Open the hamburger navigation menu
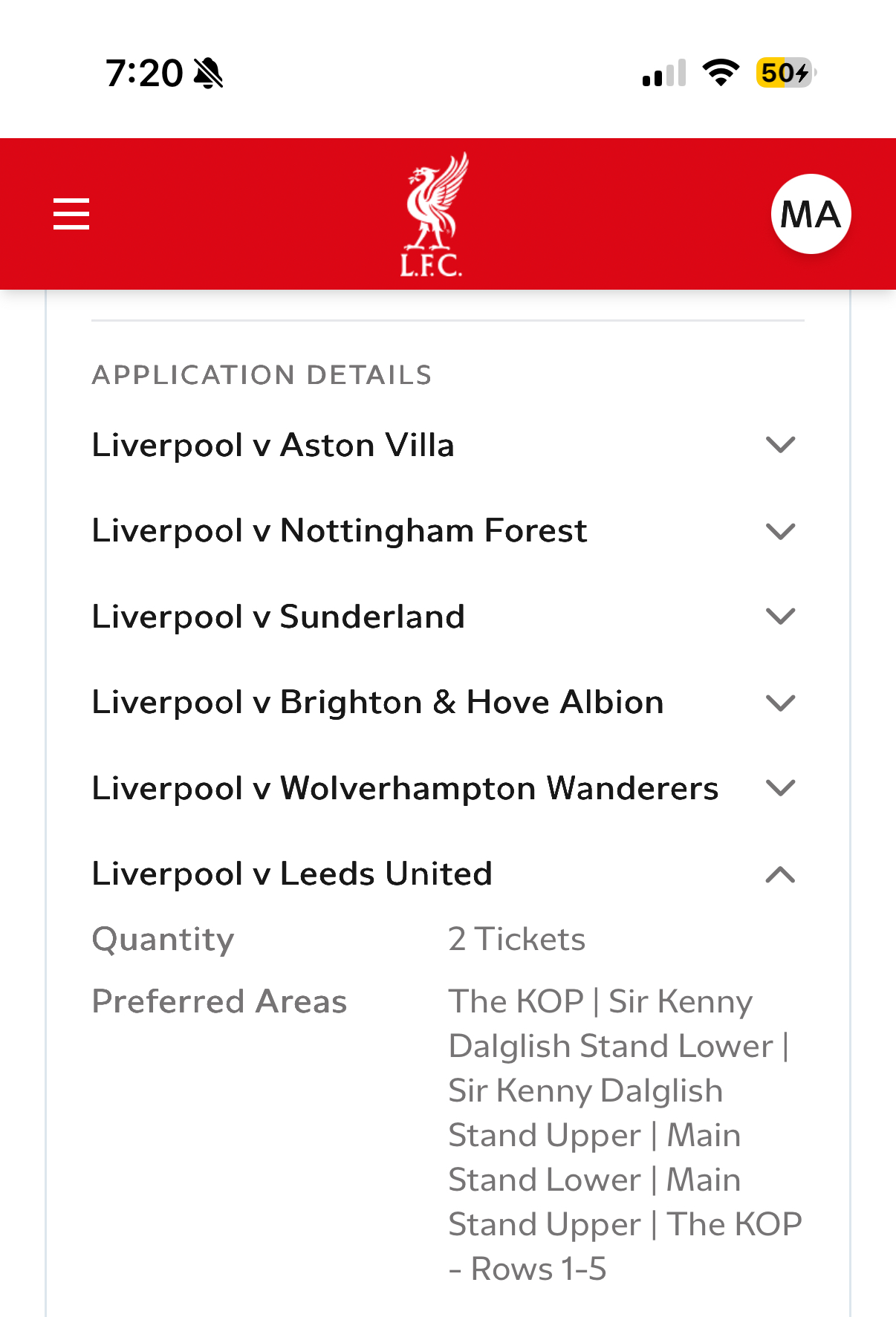896x1317 pixels. tap(71, 214)
